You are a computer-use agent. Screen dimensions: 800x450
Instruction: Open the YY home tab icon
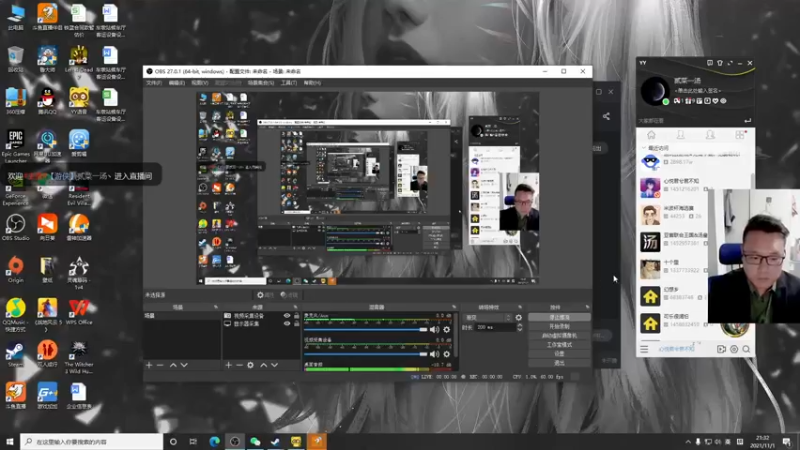[x=651, y=135]
